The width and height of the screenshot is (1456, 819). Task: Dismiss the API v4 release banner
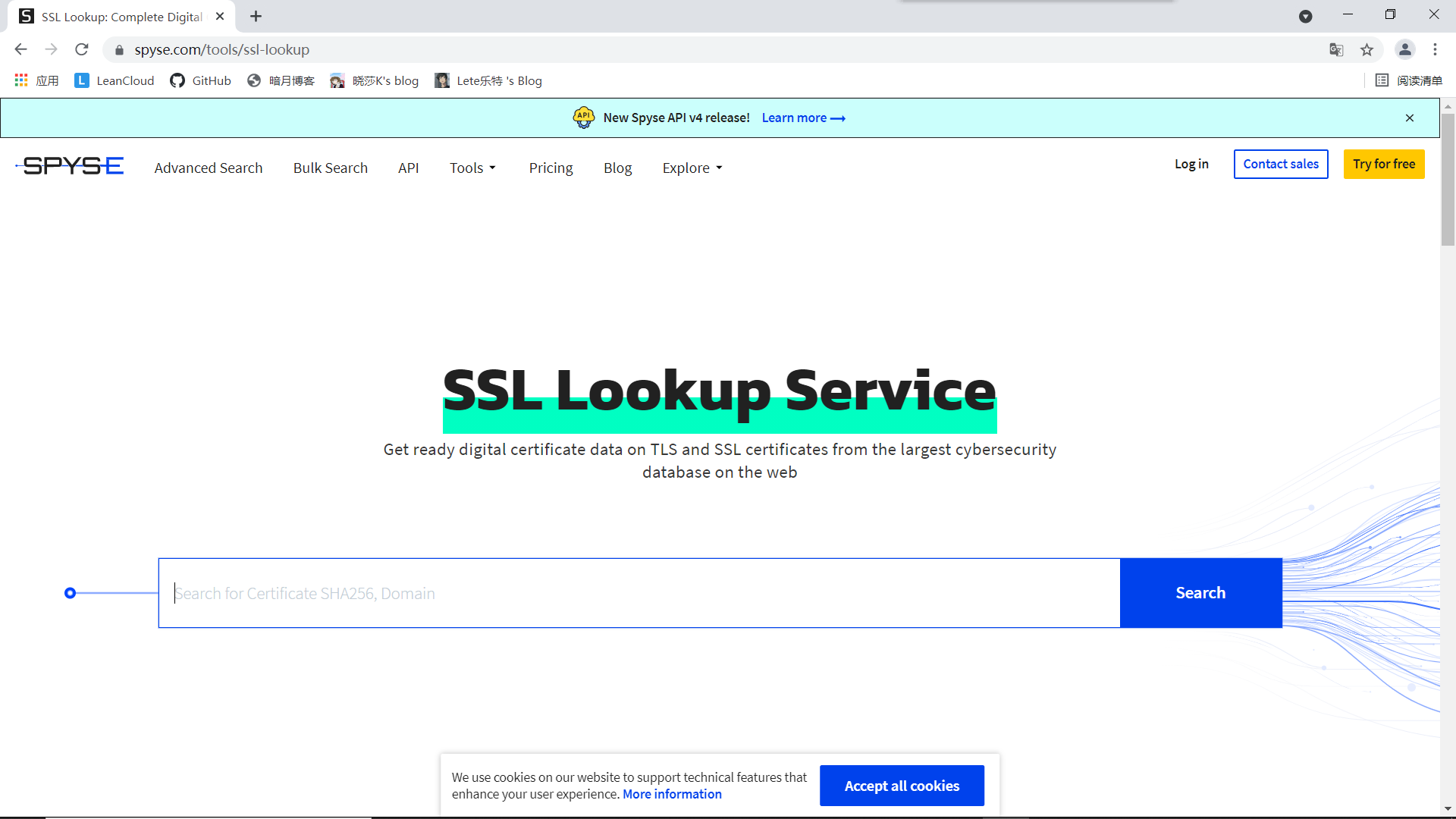(1410, 118)
